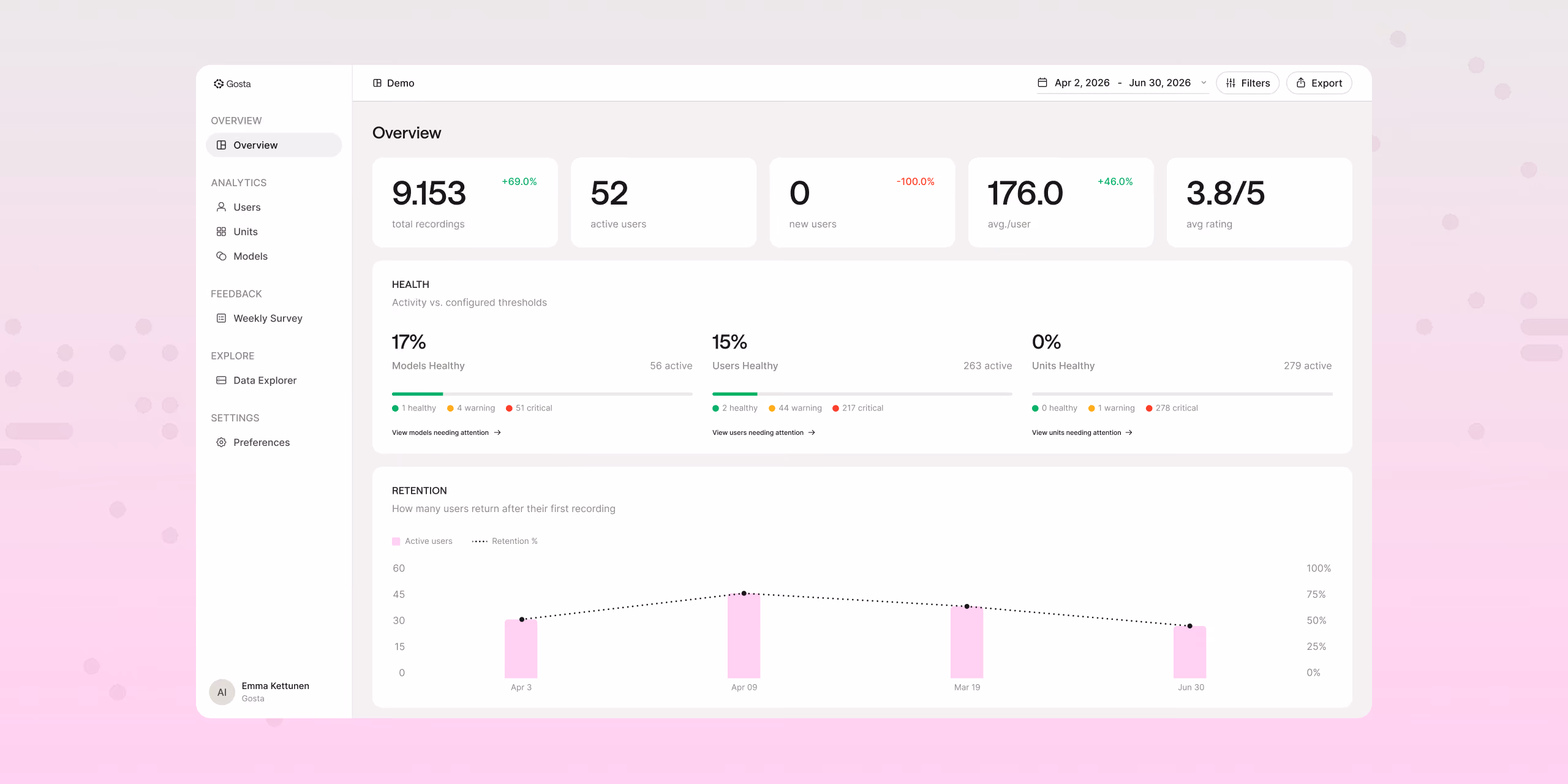The width and height of the screenshot is (1568, 784).
Task: Click the +46.0% change indicator
Action: pos(1115,182)
